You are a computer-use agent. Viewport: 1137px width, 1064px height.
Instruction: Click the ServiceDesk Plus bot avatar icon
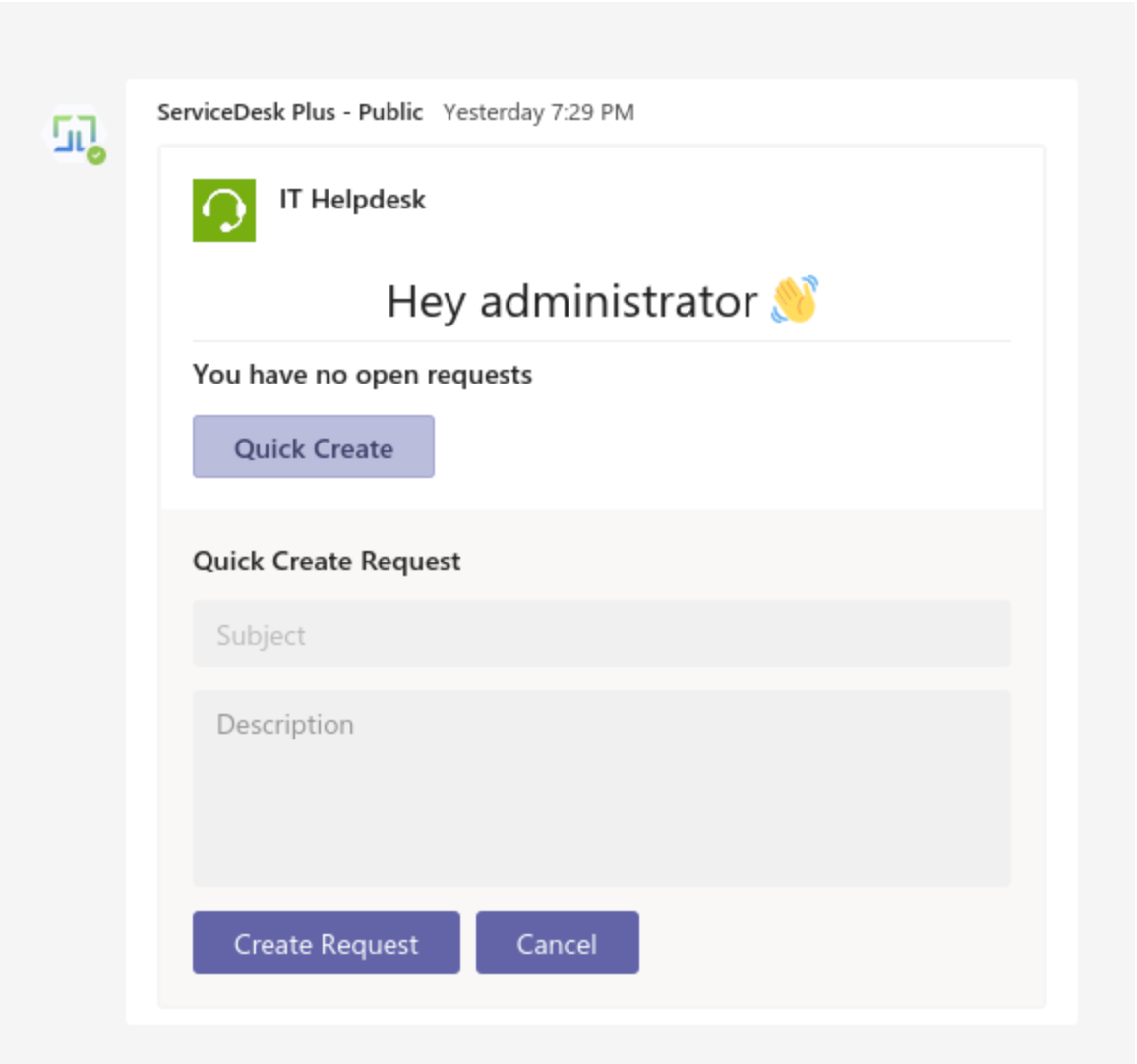(x=75, y=135)
